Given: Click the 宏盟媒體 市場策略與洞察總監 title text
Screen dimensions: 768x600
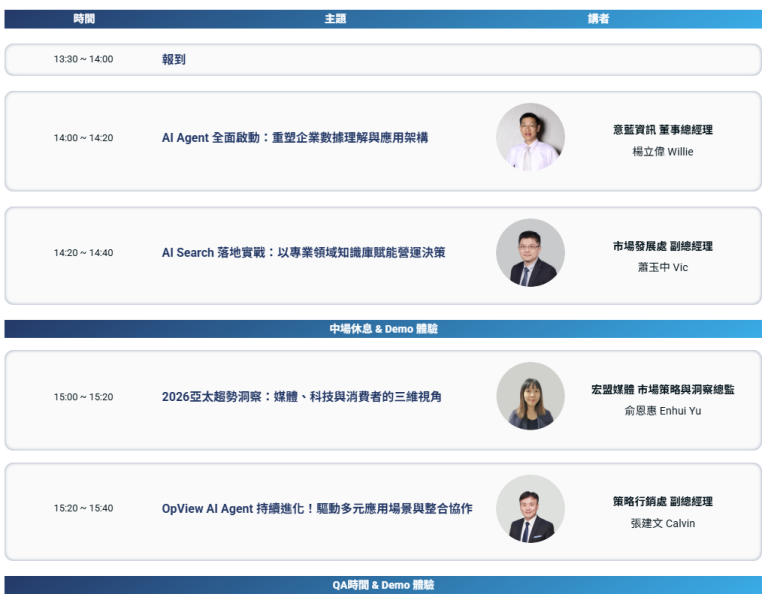Looking at the screenshot, I should [x=662, y=390].
